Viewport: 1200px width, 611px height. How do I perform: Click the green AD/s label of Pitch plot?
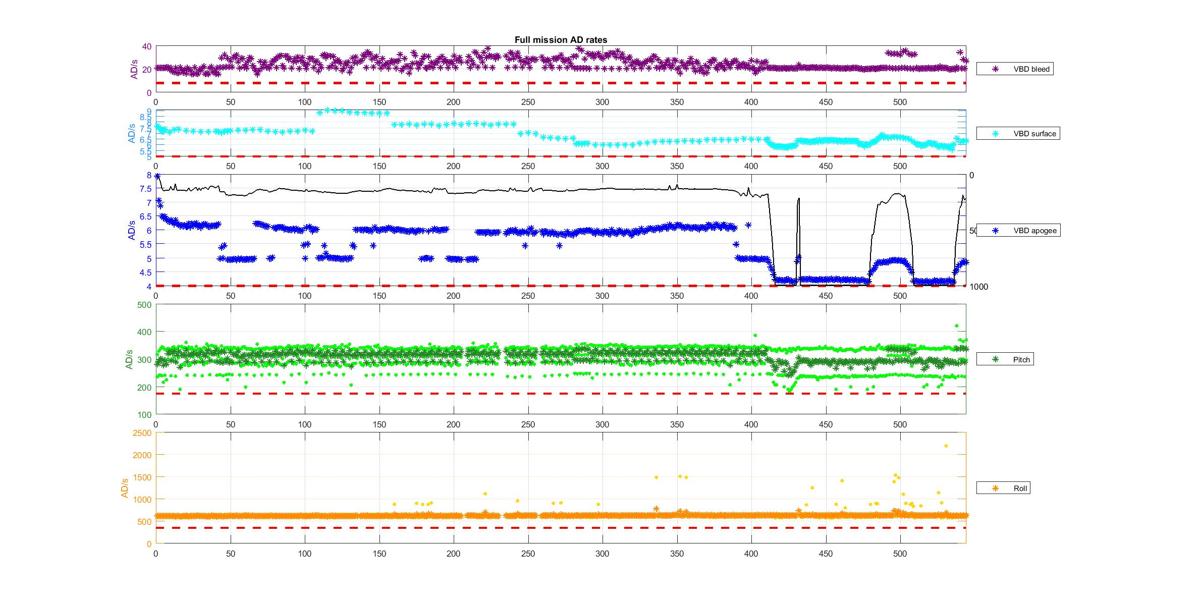coord(131,359)
